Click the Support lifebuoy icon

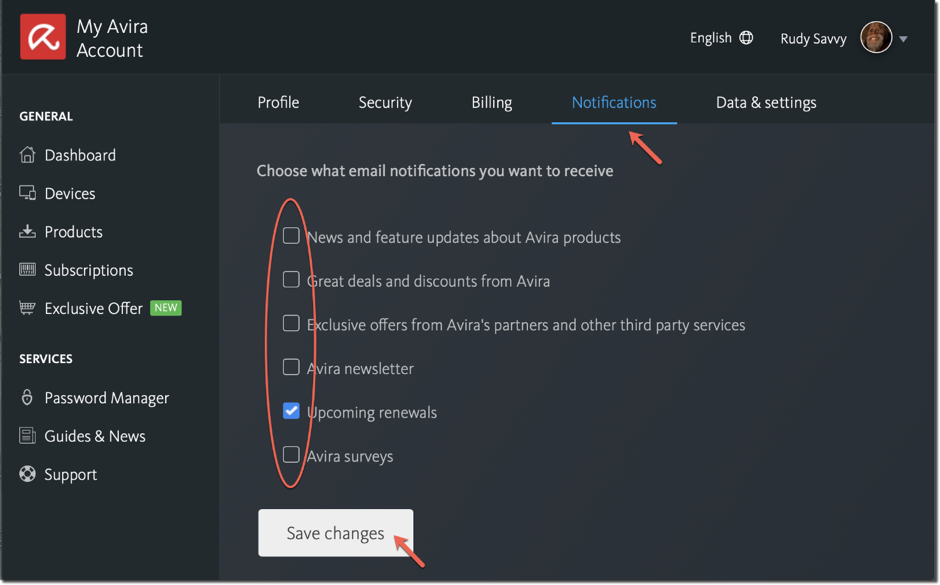pyautogui.click(x=27, y=474)
